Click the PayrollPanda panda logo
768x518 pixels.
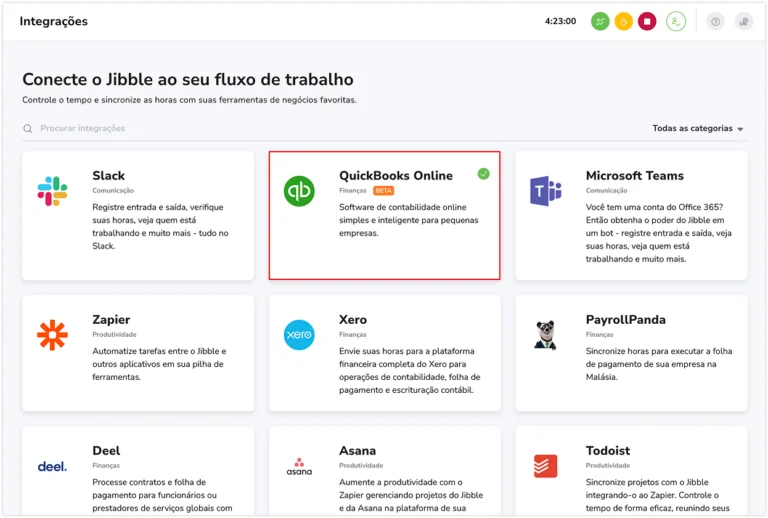(x=546, y=335)
